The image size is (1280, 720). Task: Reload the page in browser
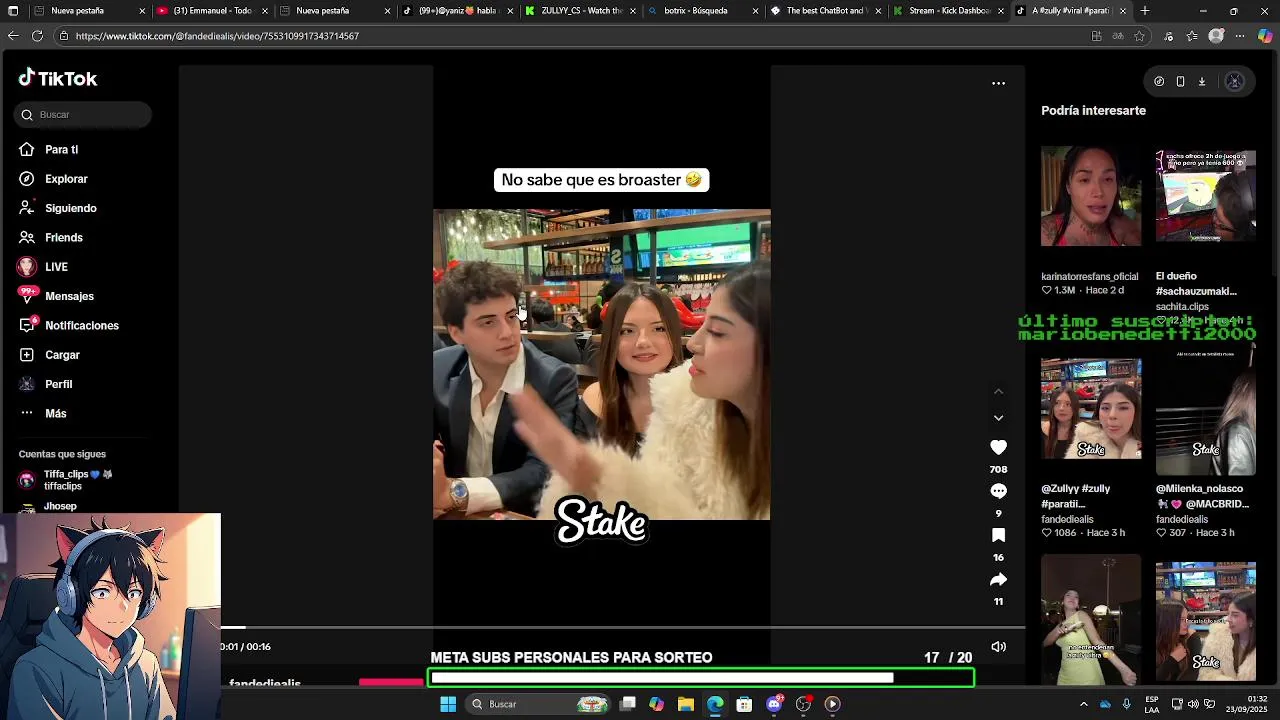point(37,36)
